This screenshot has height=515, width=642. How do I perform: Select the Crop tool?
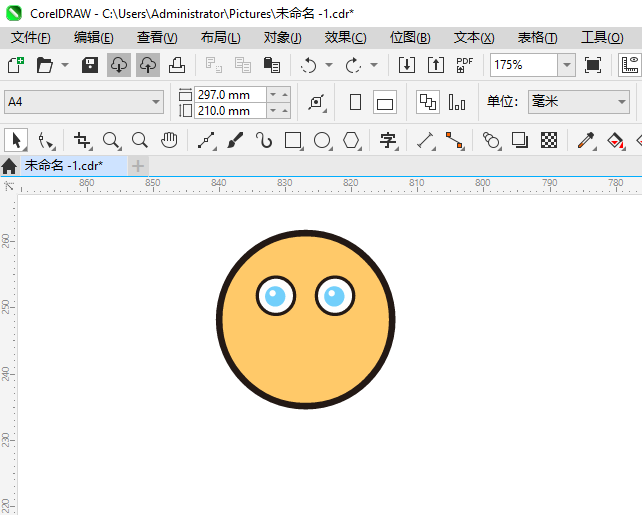click(x=82, y=140)
